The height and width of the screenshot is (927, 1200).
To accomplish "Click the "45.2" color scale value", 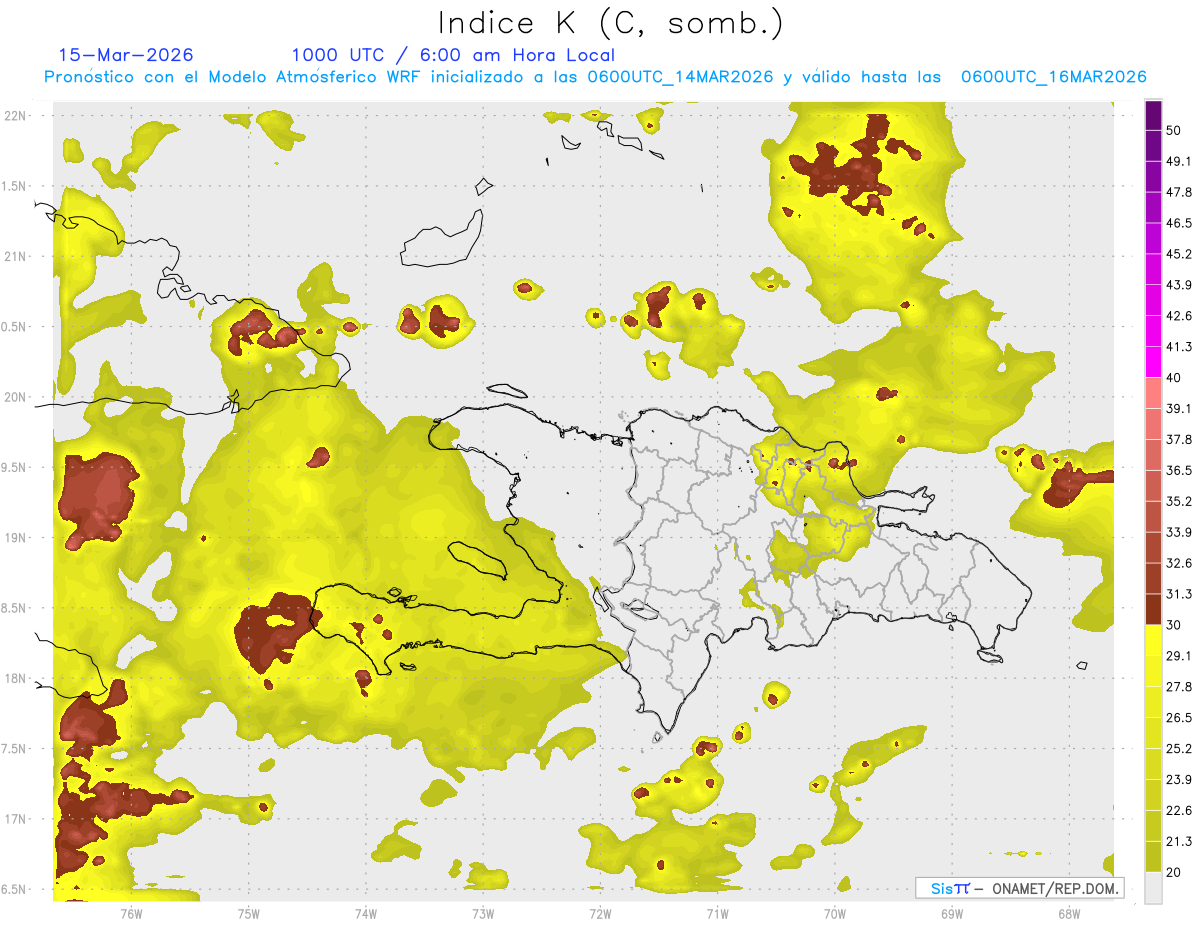I will pyautogui.click(x=1180, y=254).
